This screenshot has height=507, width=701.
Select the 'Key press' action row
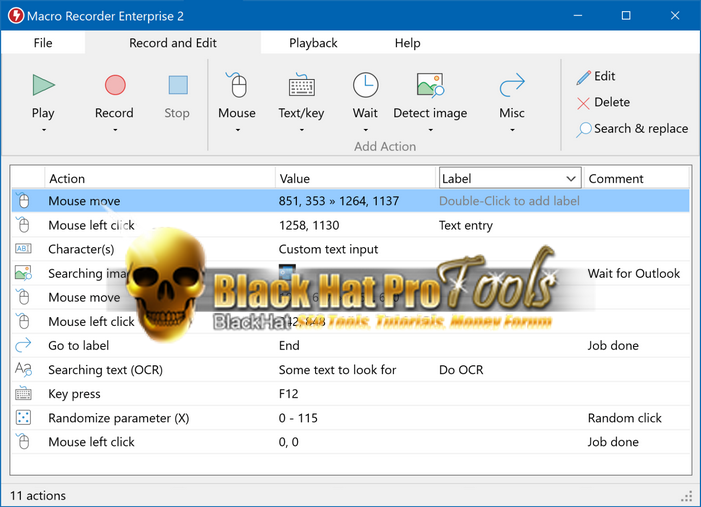[x=74, y=394]
